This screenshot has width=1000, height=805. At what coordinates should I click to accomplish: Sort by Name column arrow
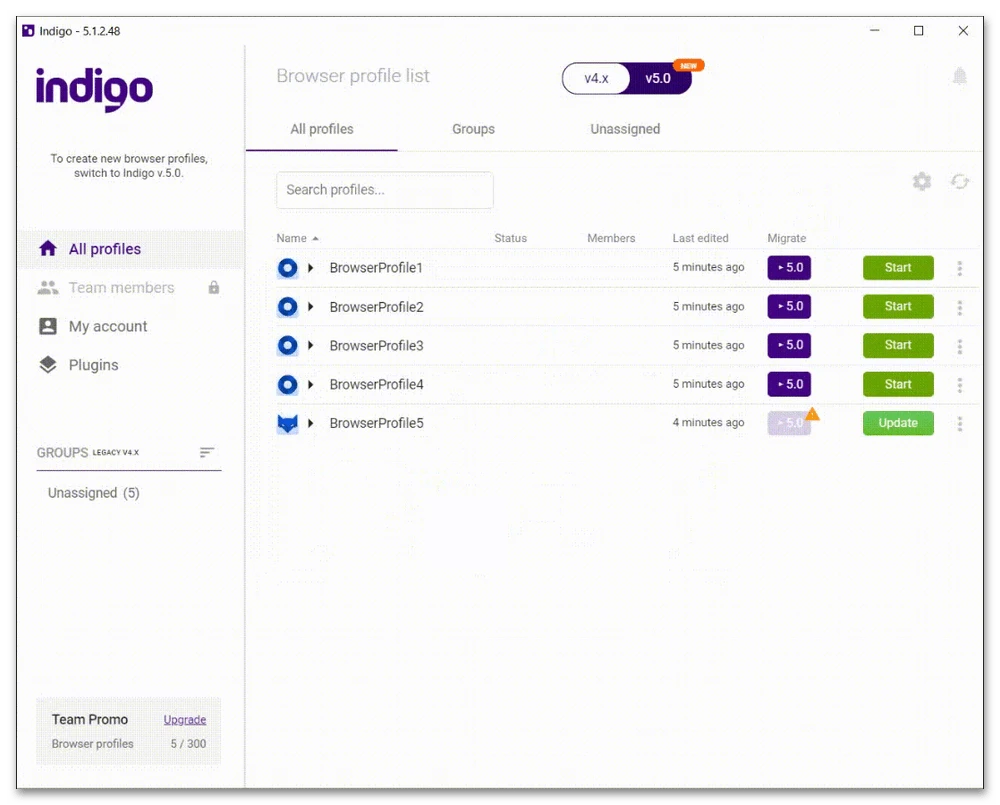pos(315,239)
